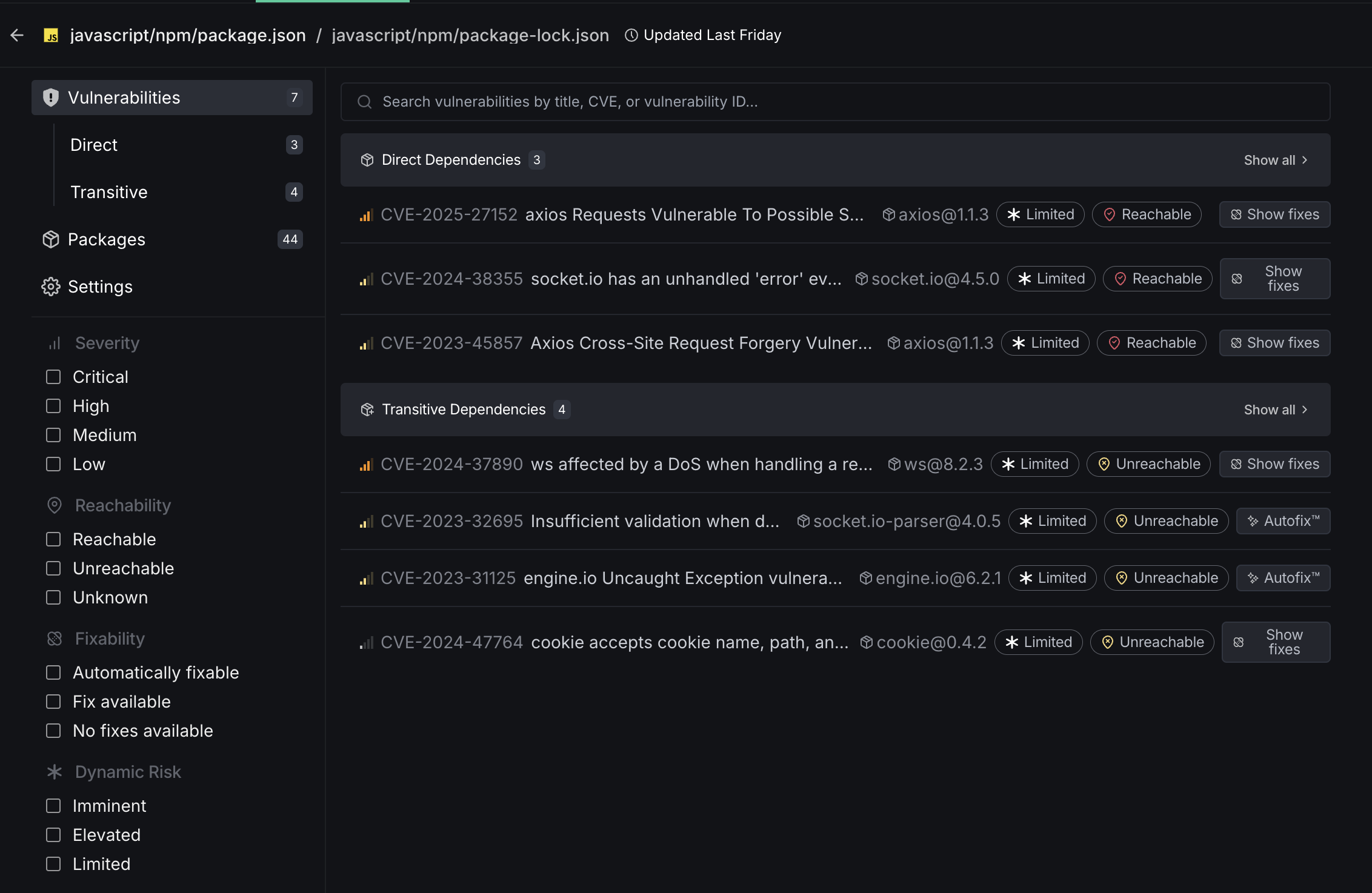This screenshot has width=1372, height=893.
Task: Click package icon beside ws@8.2.3
Action: point(894,464)
